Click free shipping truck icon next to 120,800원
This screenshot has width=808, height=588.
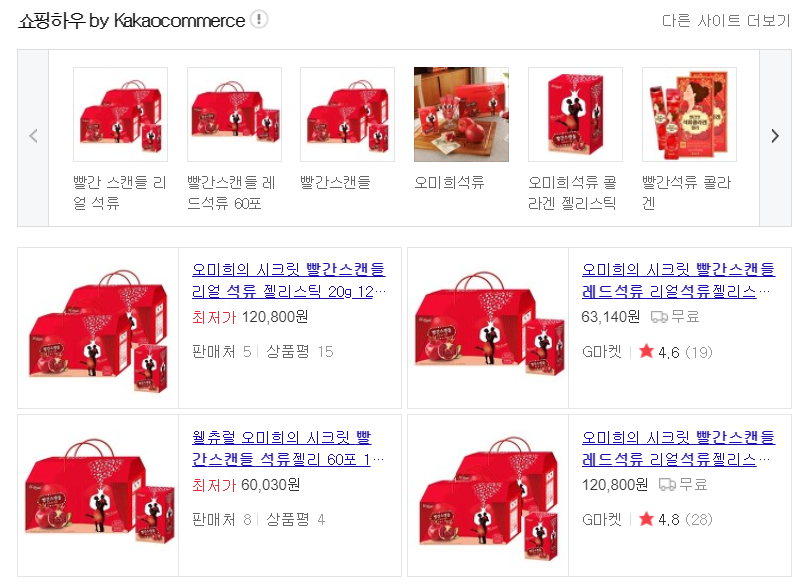pos(667,484)
